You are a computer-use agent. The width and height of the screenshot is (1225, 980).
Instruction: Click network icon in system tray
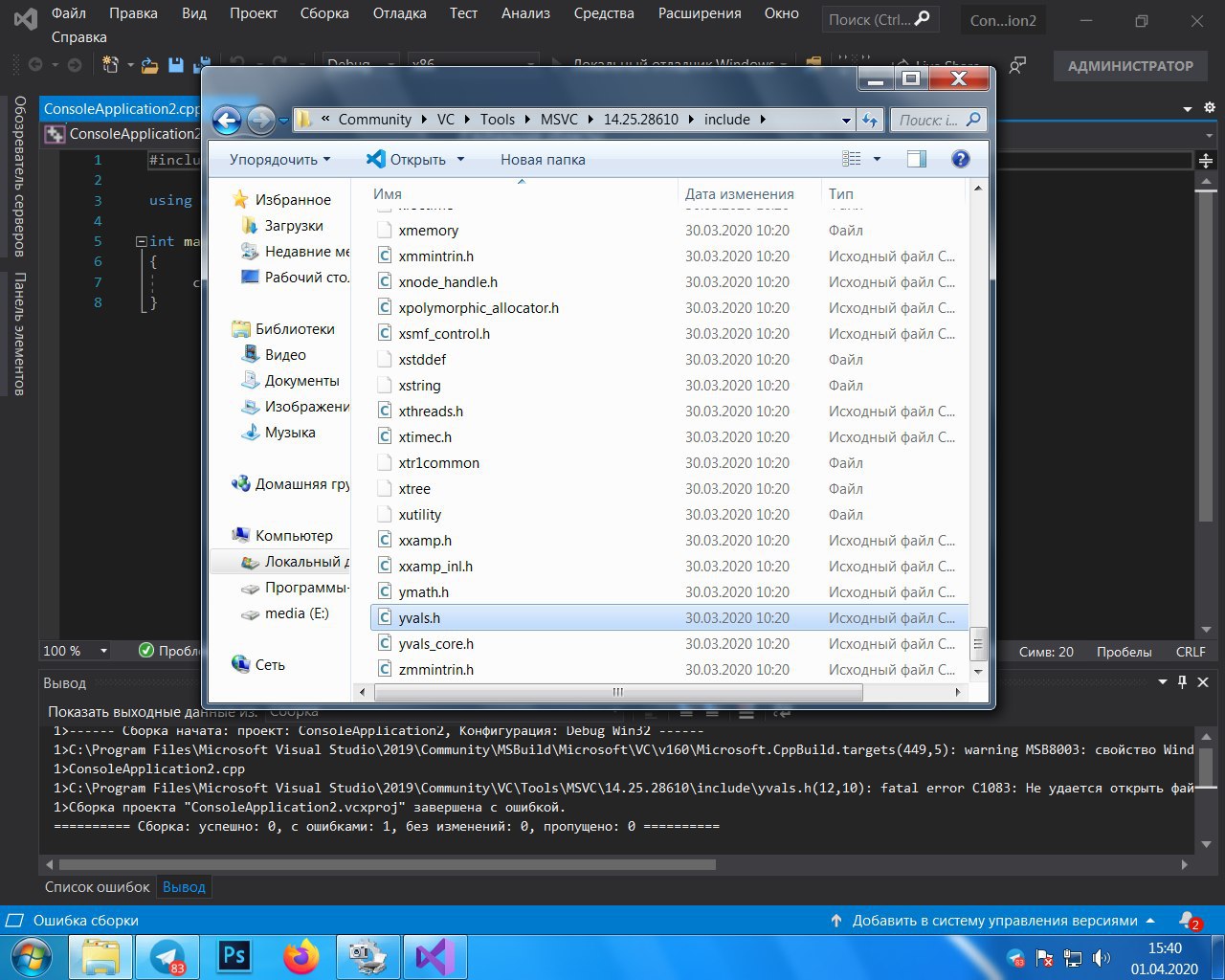[1073, 957]
